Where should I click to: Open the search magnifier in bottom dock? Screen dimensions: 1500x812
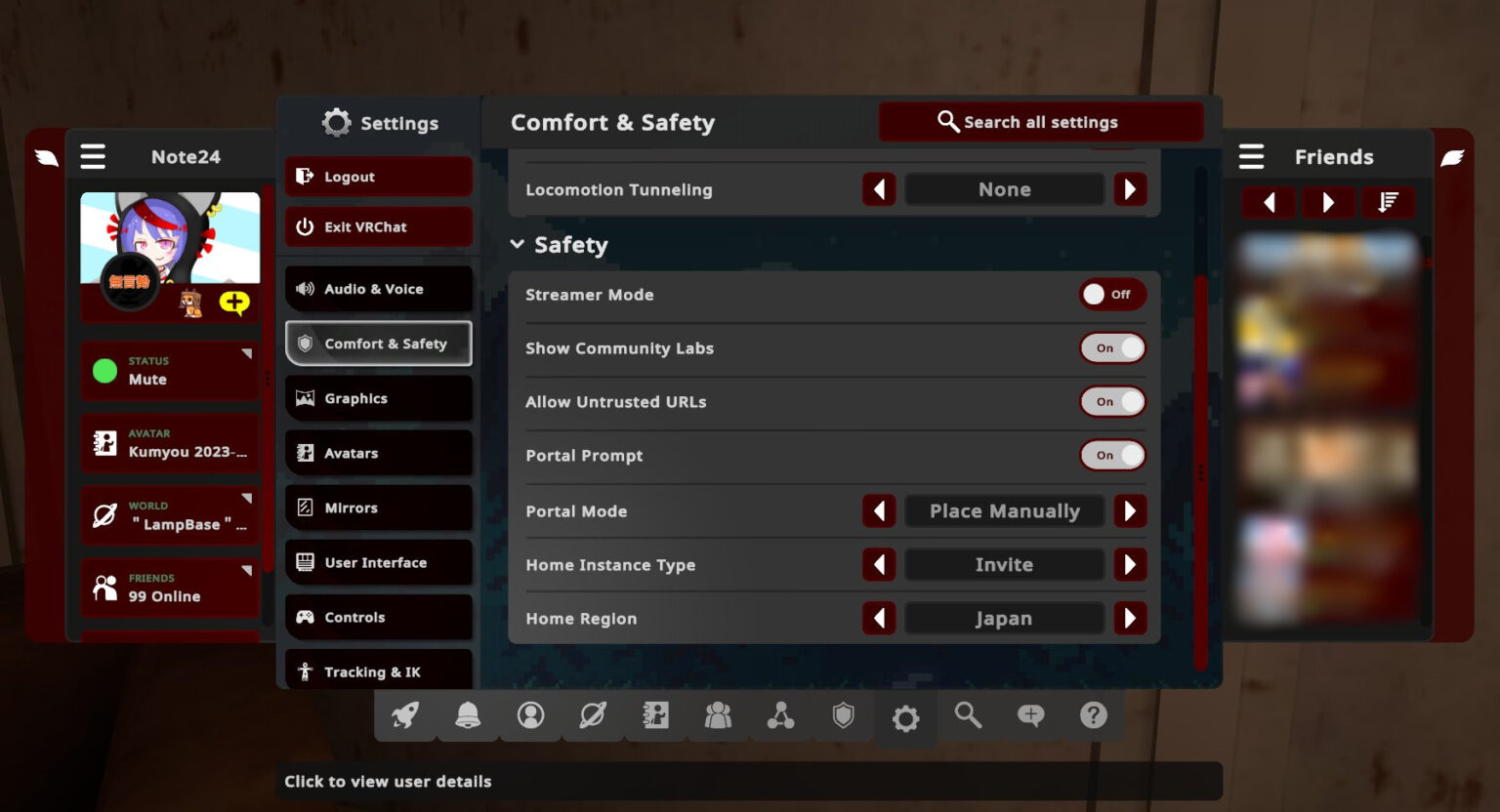[x=968, y=715]
